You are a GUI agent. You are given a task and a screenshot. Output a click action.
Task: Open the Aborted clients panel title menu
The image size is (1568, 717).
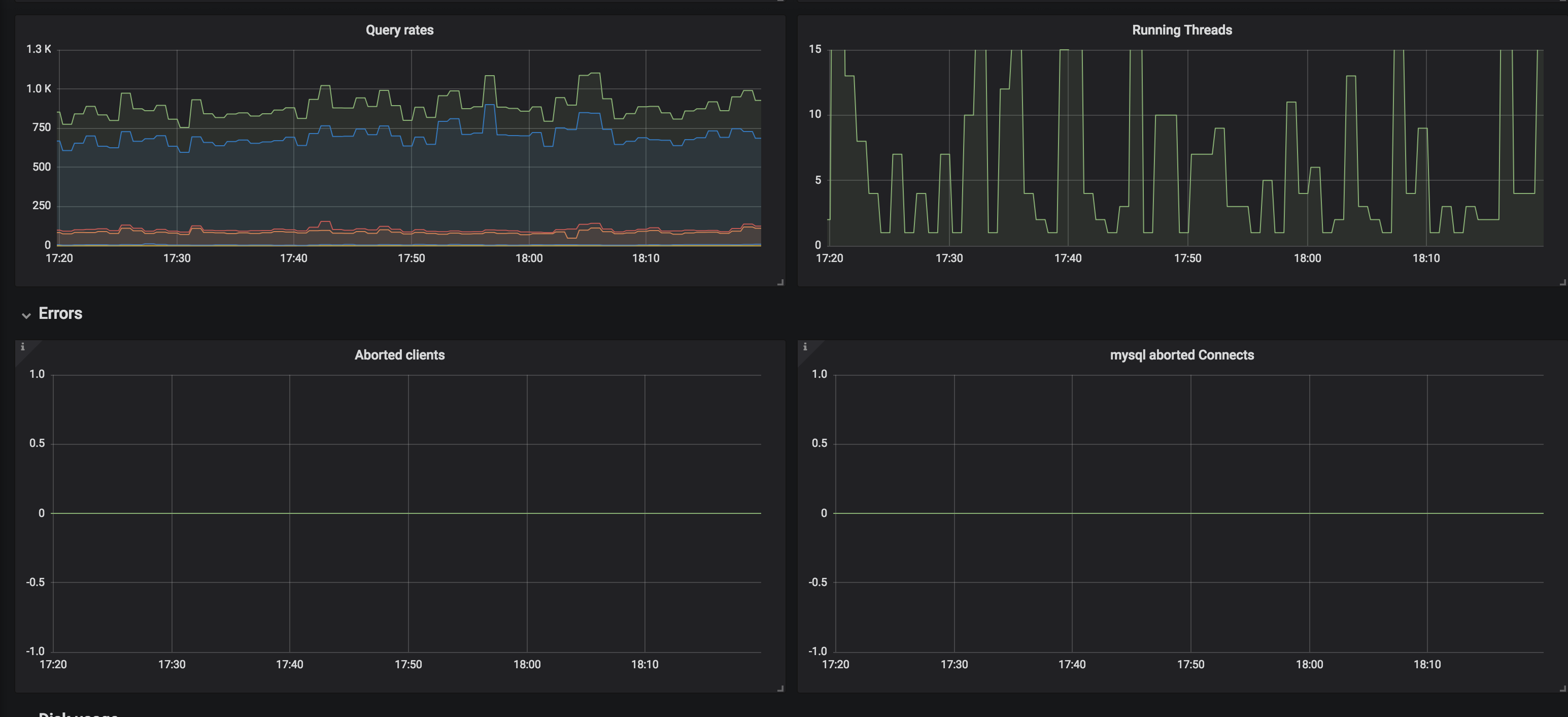399,354
